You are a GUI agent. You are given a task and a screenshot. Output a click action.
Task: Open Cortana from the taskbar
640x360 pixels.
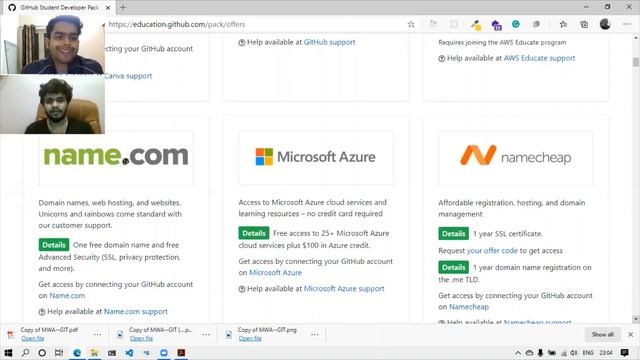(x=42, y=353)
